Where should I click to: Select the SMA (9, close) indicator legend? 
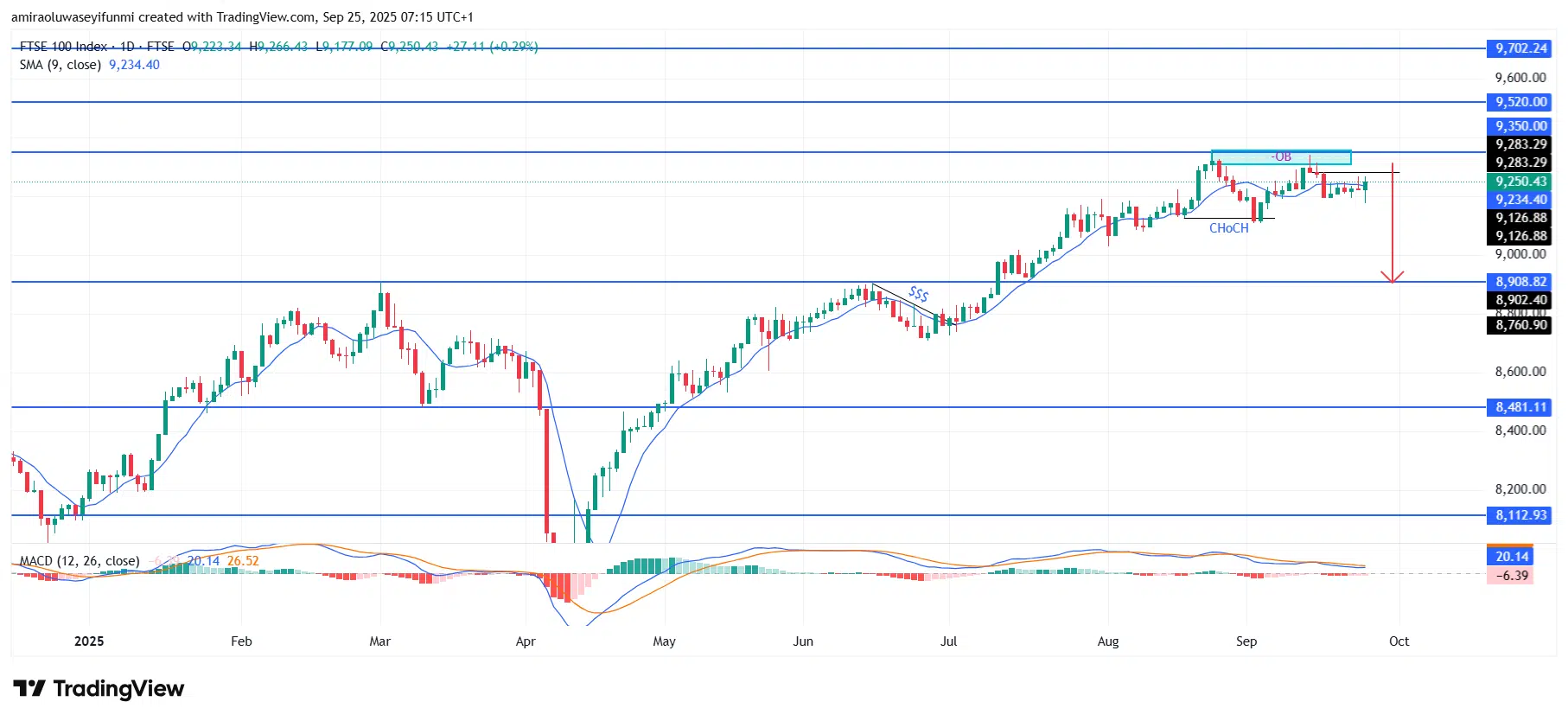coord(61,65)
